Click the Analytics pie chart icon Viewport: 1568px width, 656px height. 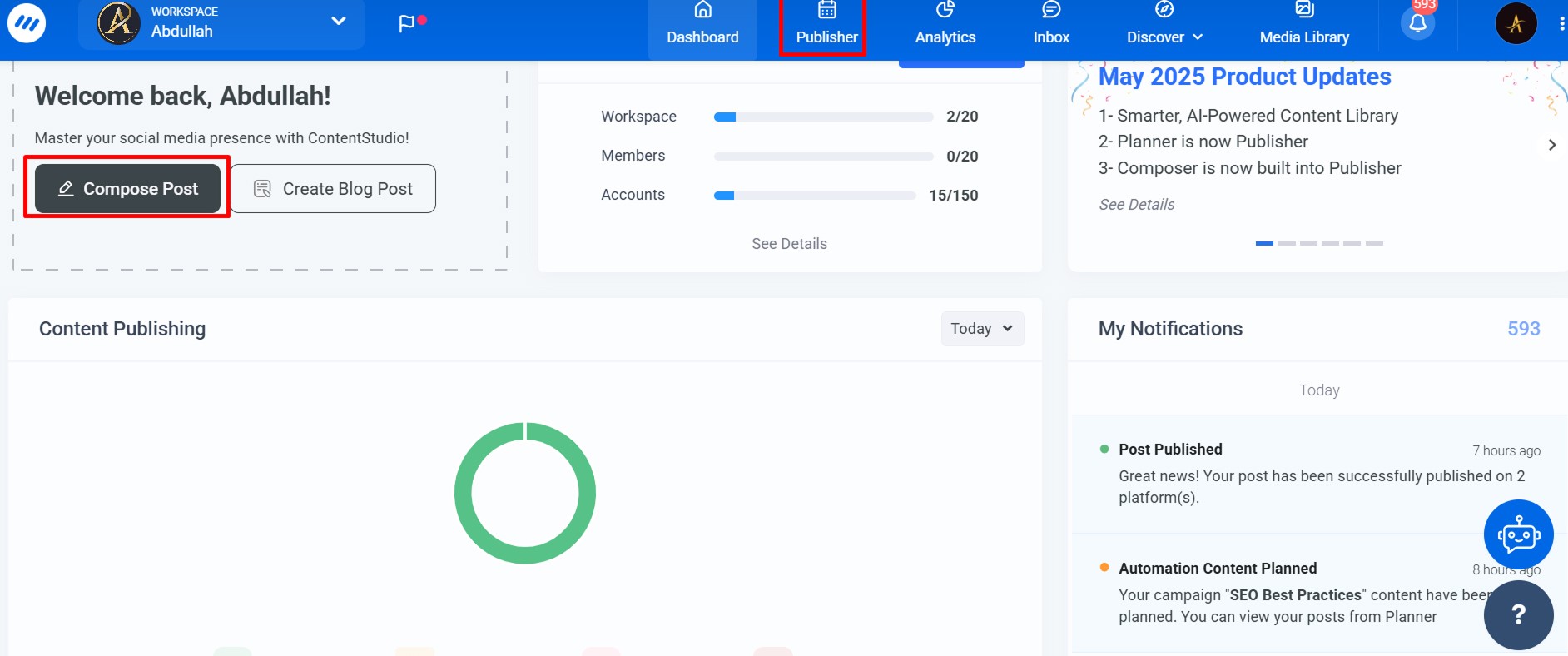(x=945, y=9)
